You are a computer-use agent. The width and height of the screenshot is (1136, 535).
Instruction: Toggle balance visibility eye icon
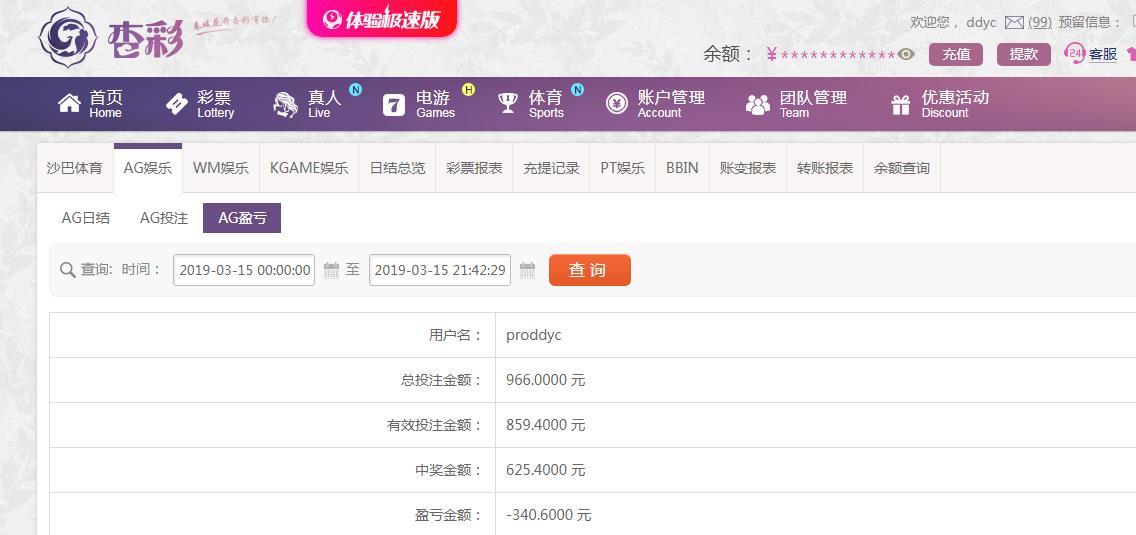(906, 55)
